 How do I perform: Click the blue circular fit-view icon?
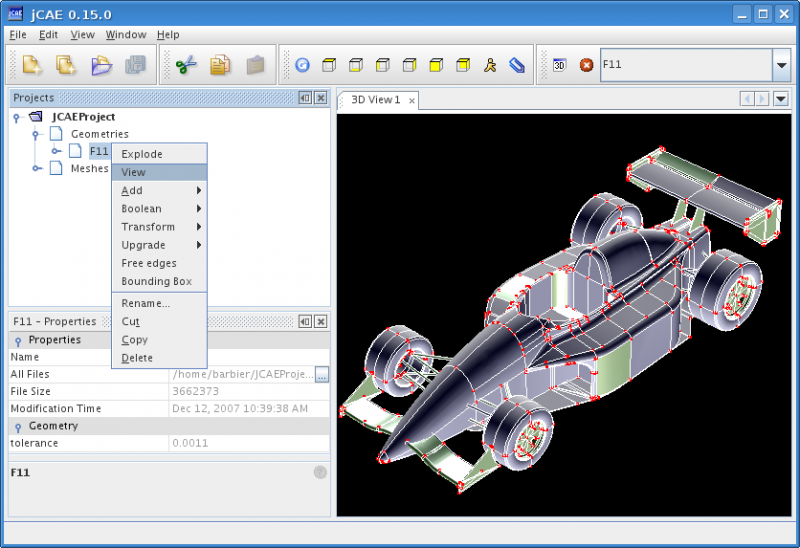302,65
